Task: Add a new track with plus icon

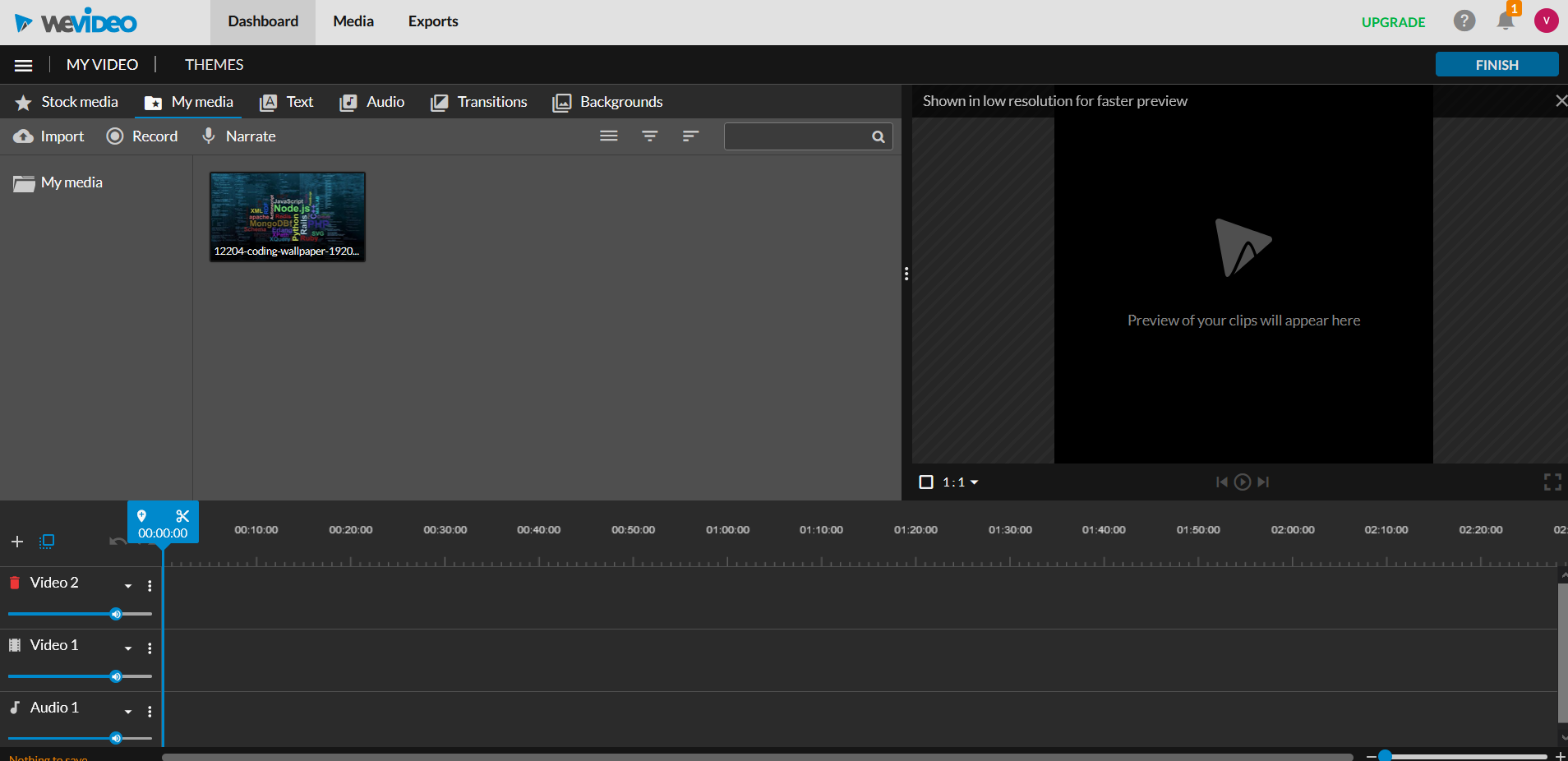Action: click(x=17, y=542)
